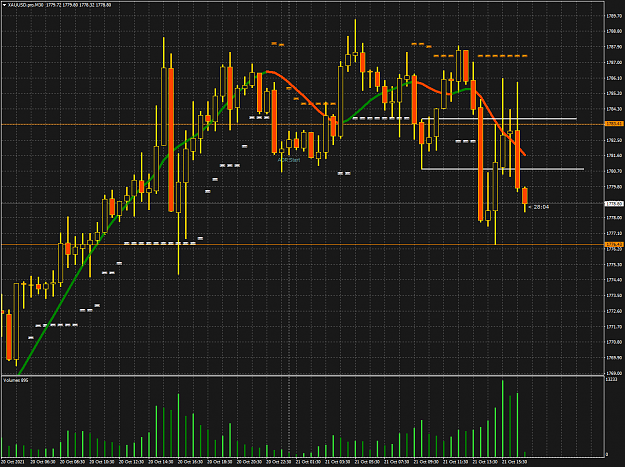Click the 21 Oct 15:30 time axis label
This screenshot has height=467, width=625.
pos(515,462)
